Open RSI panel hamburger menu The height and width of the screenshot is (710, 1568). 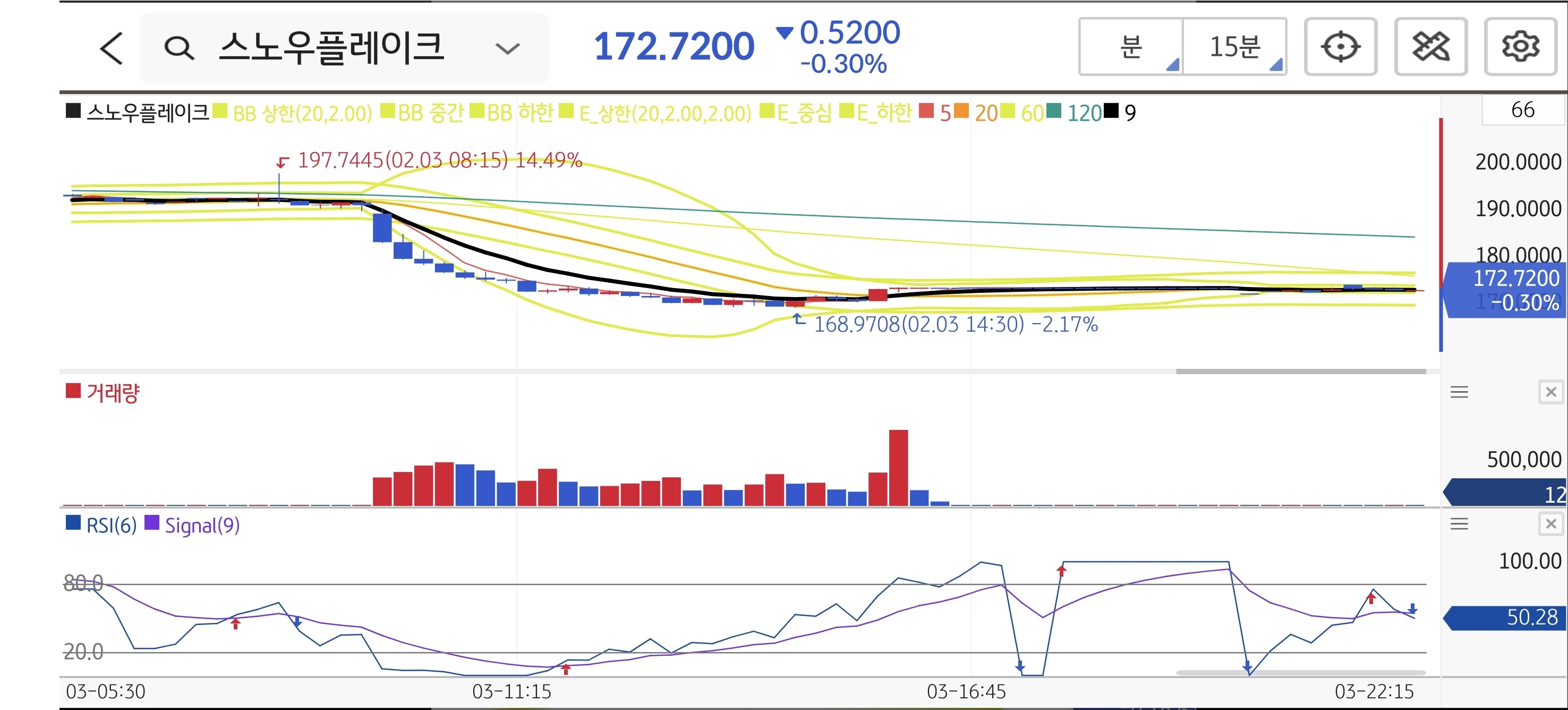click(1459, 523)
